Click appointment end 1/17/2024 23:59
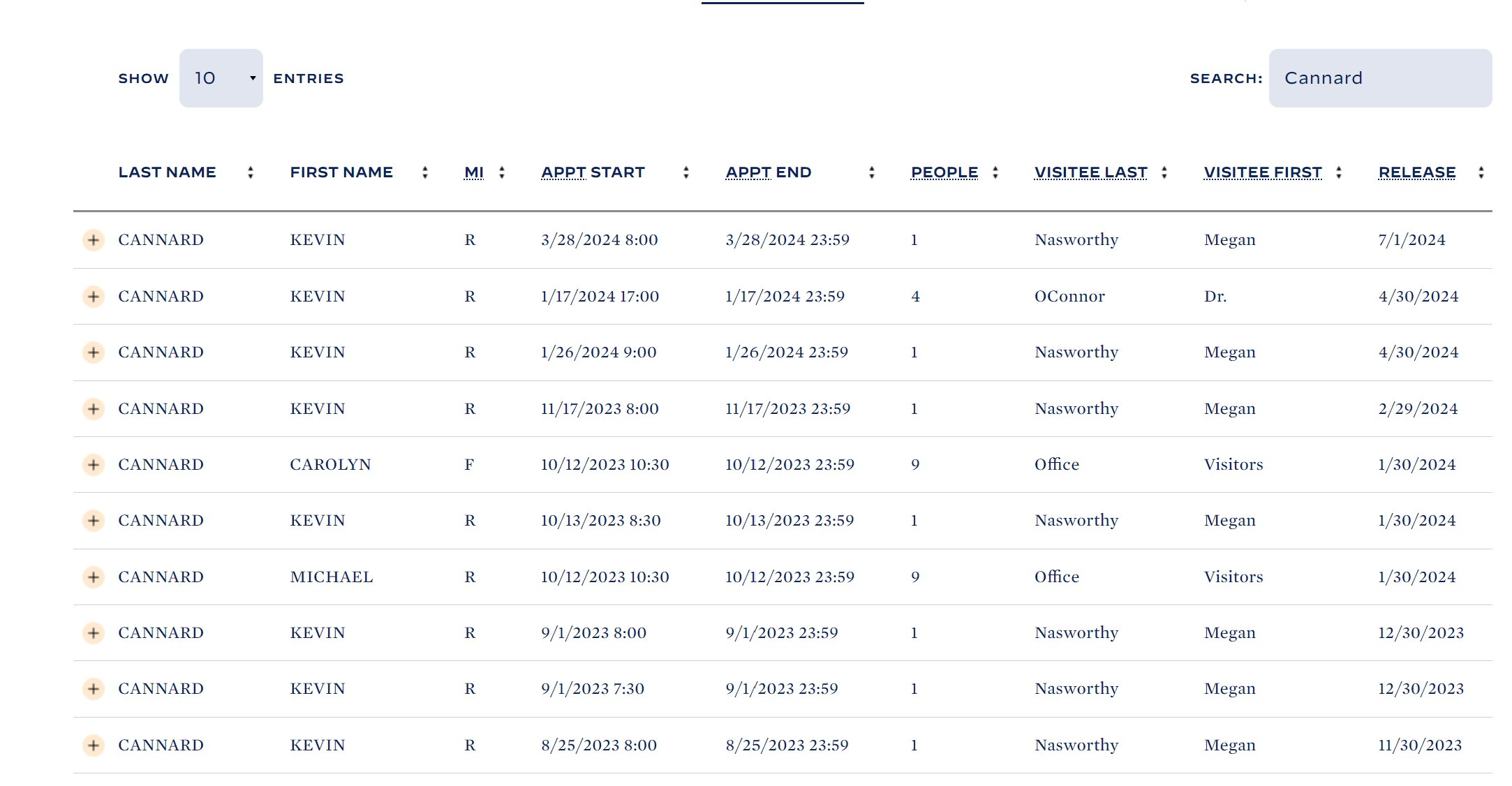This screenshot has height=786, width=1512. 785,297
